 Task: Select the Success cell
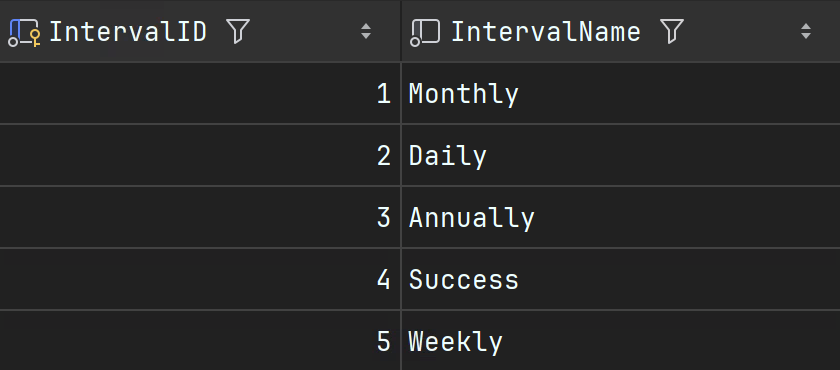tap(621, 280)
